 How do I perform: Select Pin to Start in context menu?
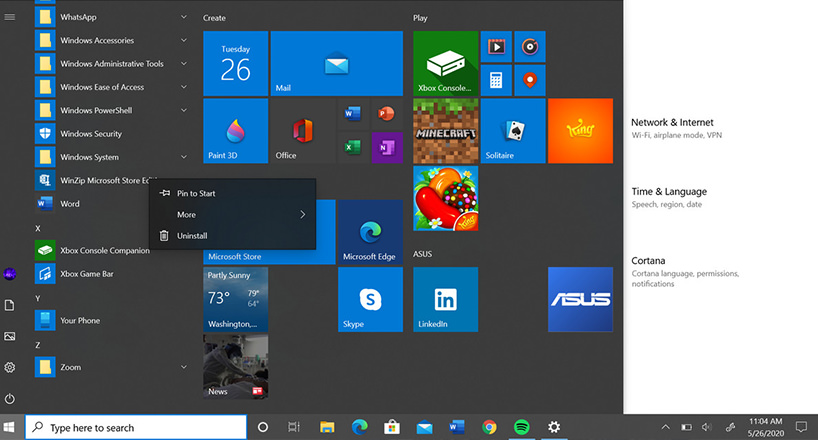[232, 193]
